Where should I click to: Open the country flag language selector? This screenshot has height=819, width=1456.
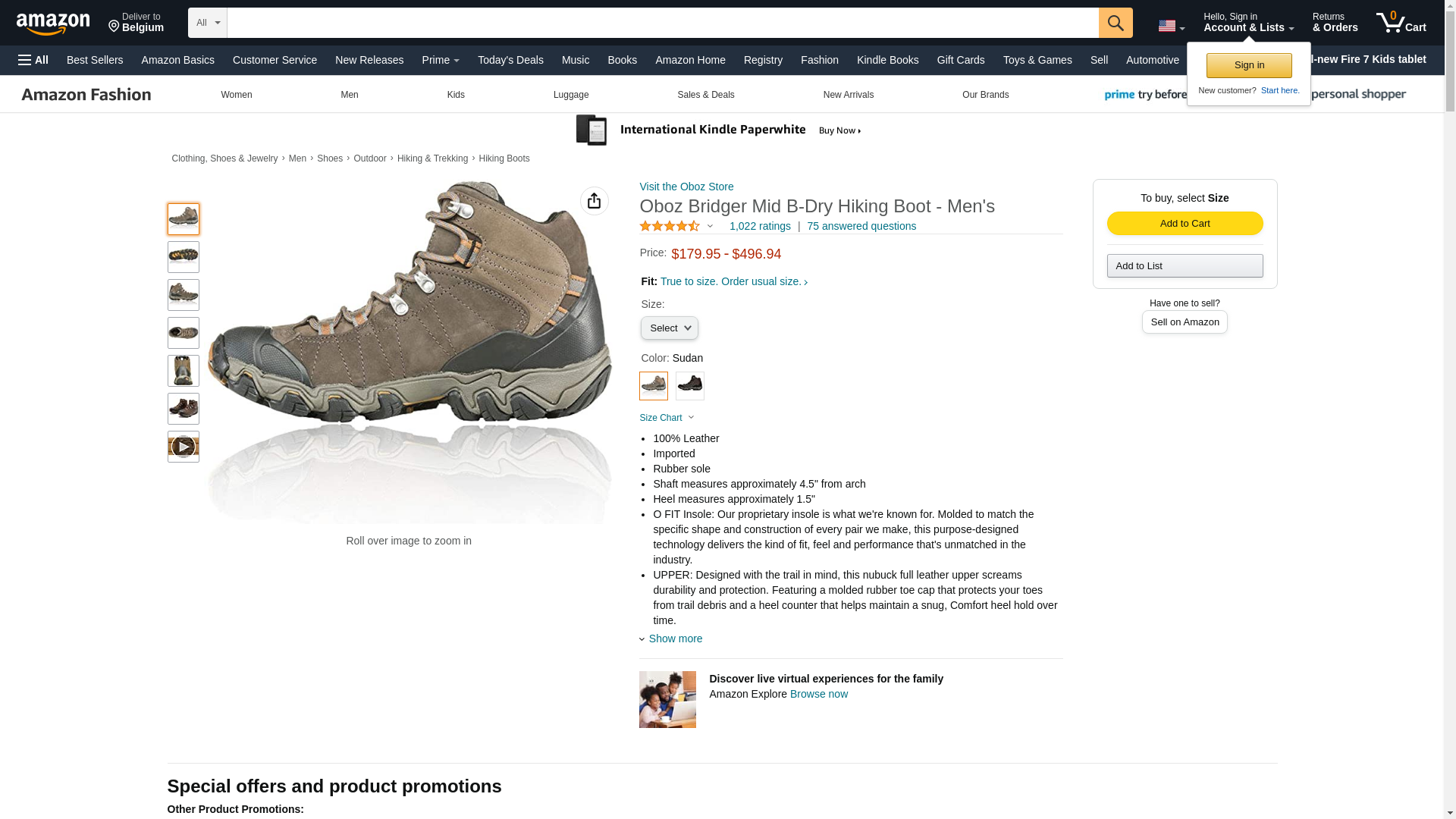click(x=1171, y=26)
